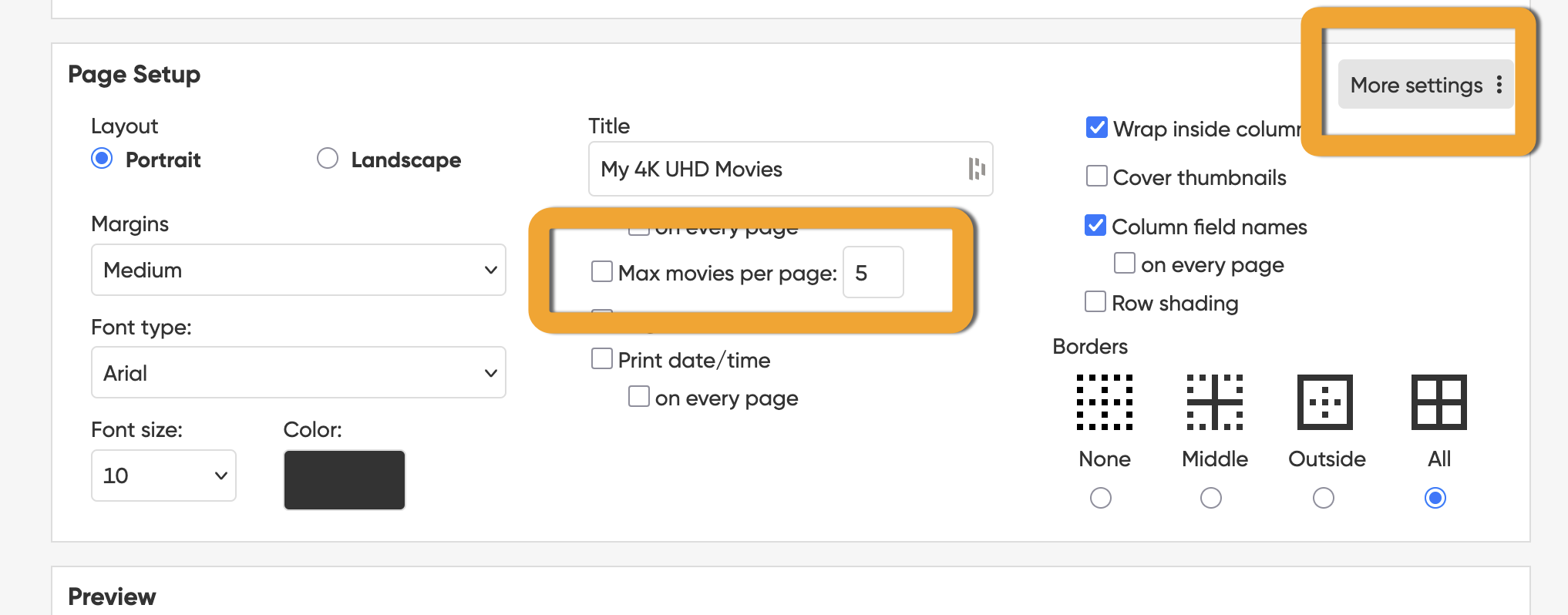Expand the Font type dropdown showing Arial
1568x615 pixels.
tap(298, 373)
